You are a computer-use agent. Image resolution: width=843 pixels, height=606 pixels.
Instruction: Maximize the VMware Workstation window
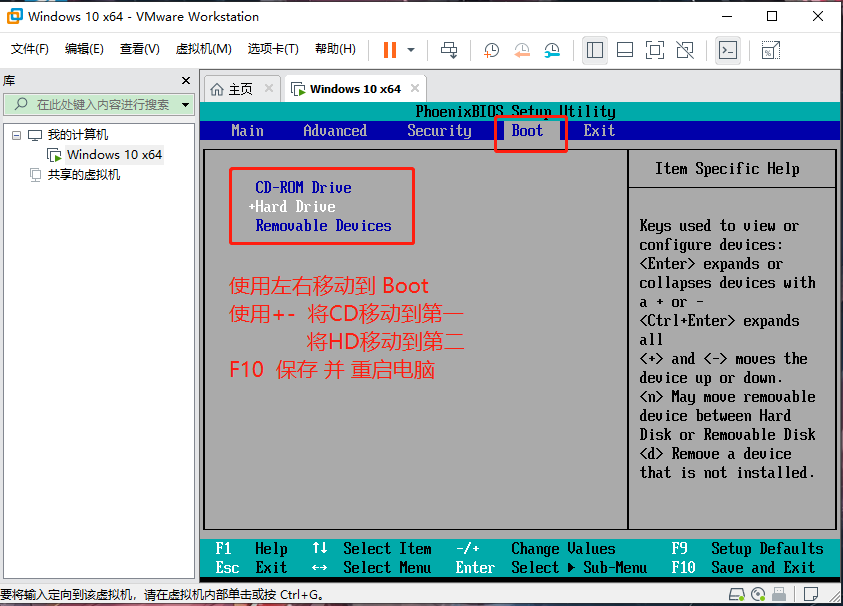click(772, 16)
